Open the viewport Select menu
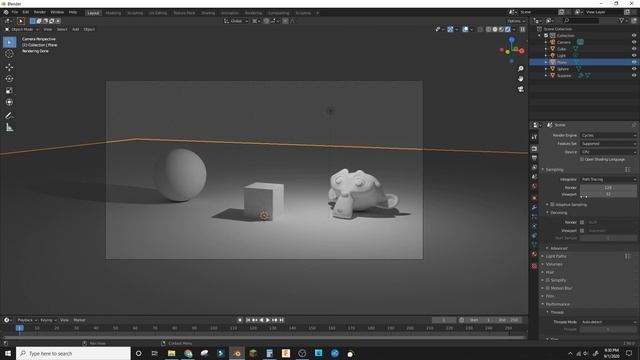The image size is (640, 360). click(x=62, y=29)
